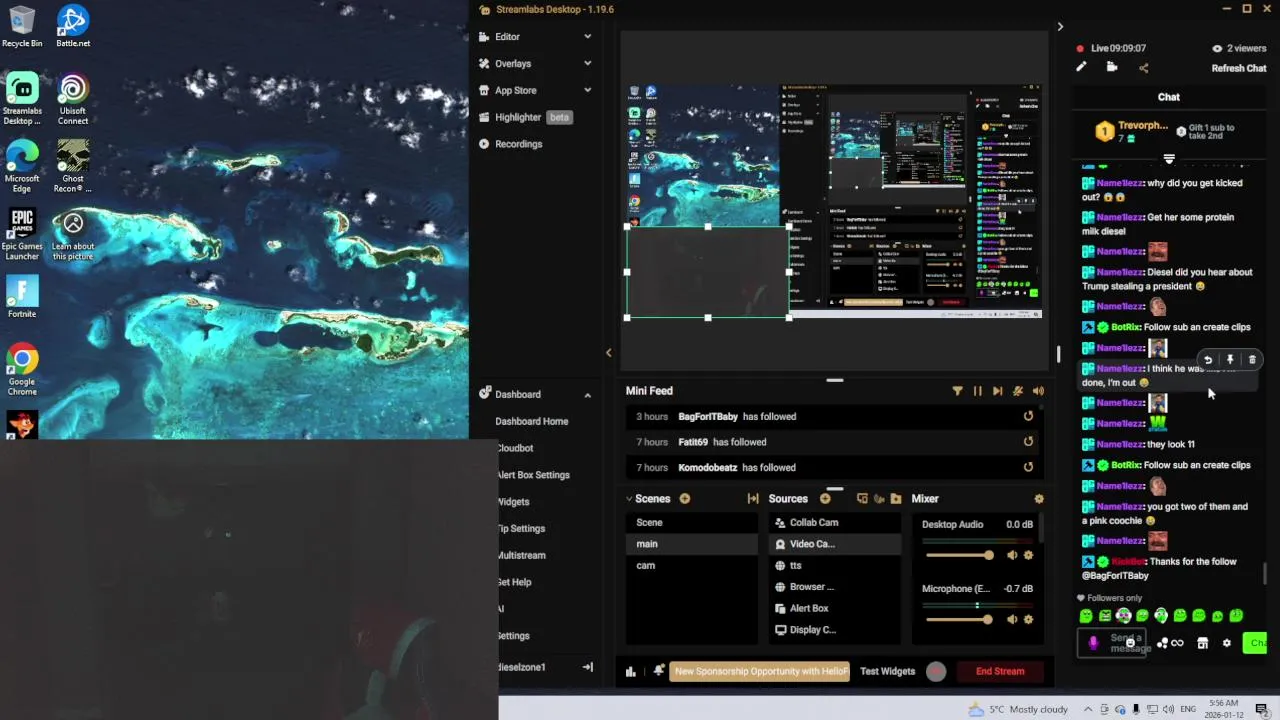
Task: Pin the hovered chat message
Action: (1230, 360)
